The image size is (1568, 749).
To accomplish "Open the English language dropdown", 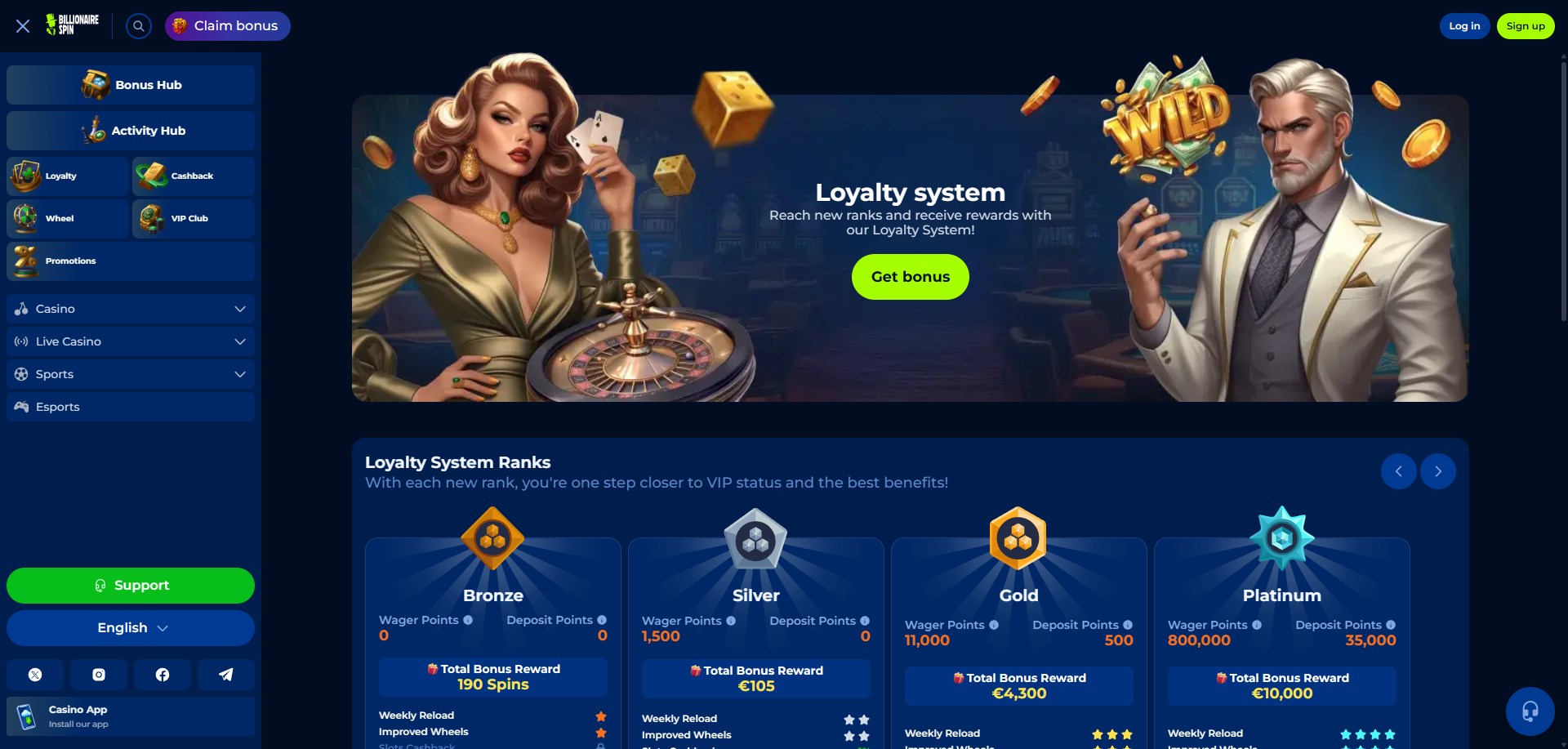I will coord(131,628).
